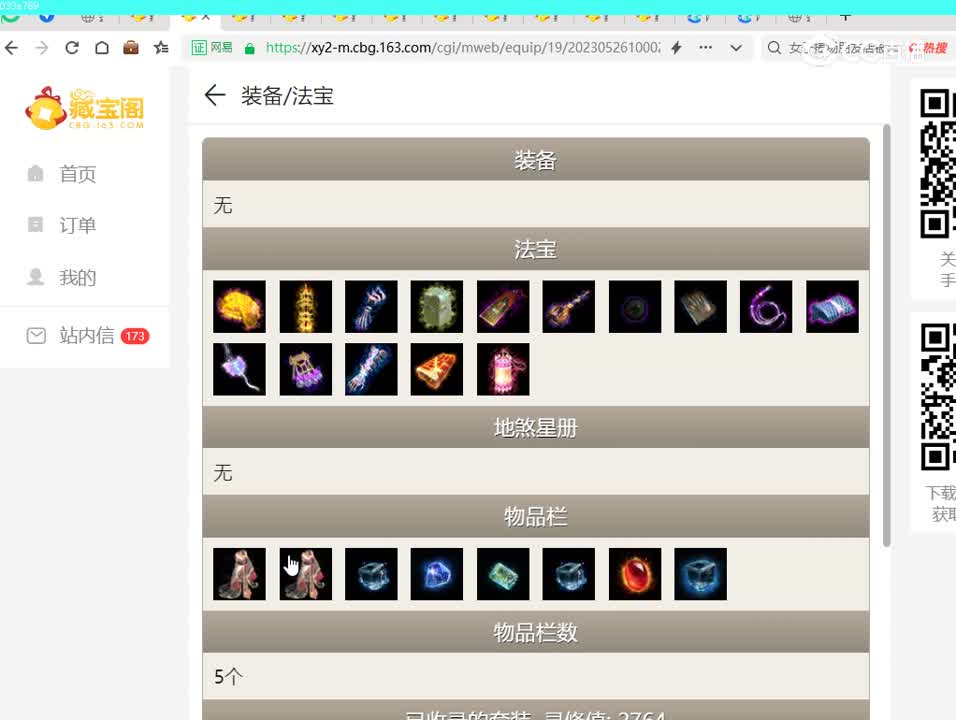Select the 首页 home icon in sidebar
Image resolution: width=956 pixels, height=720 pixels.
[36, 174]
